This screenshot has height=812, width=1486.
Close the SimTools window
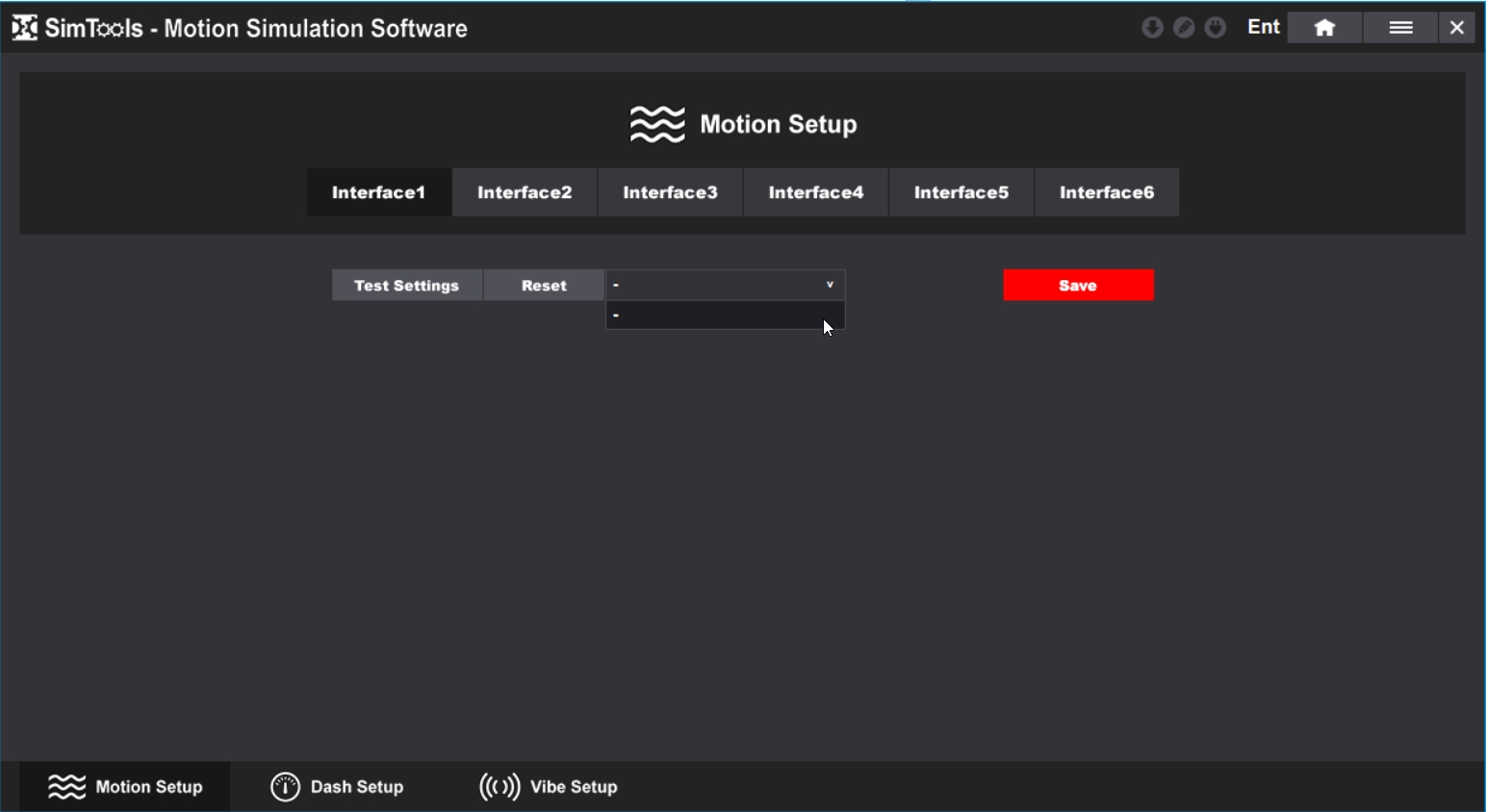[1457, 28]
